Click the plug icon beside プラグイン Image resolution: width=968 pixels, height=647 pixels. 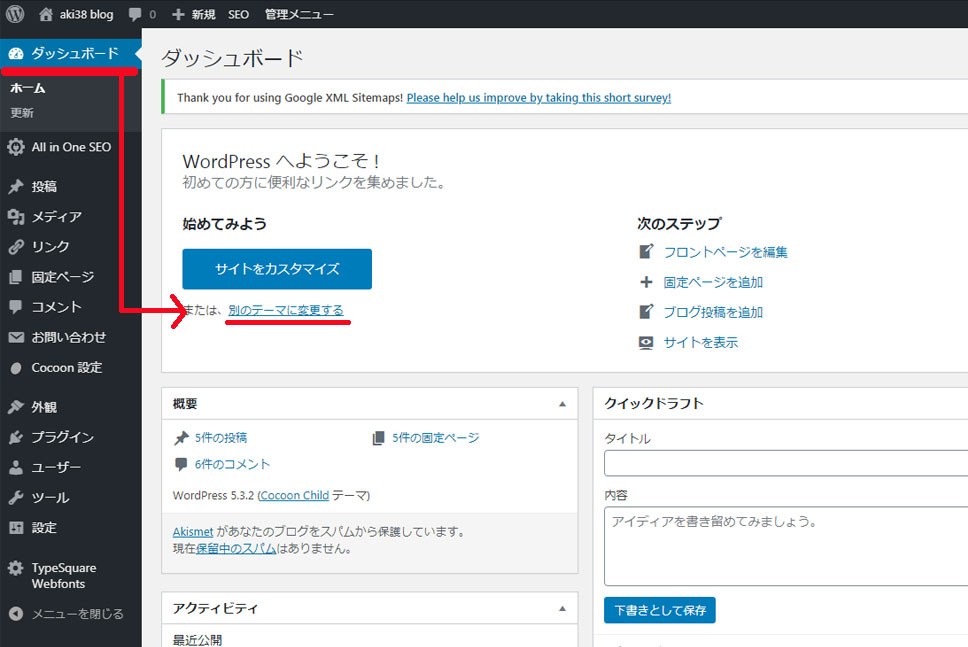16,437
